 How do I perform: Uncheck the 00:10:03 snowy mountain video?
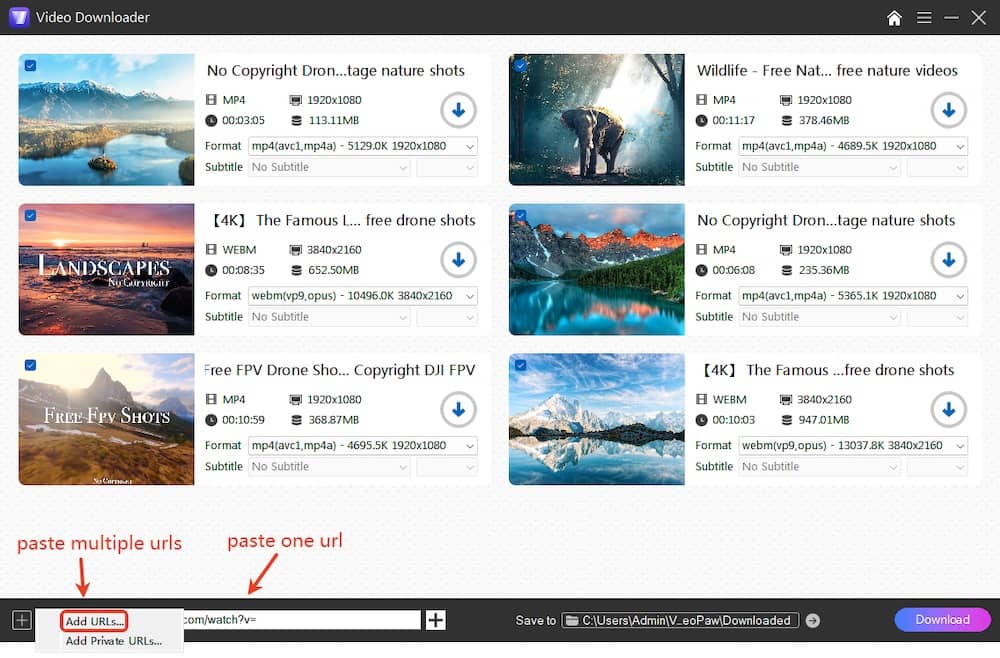[x=520, y=365]
